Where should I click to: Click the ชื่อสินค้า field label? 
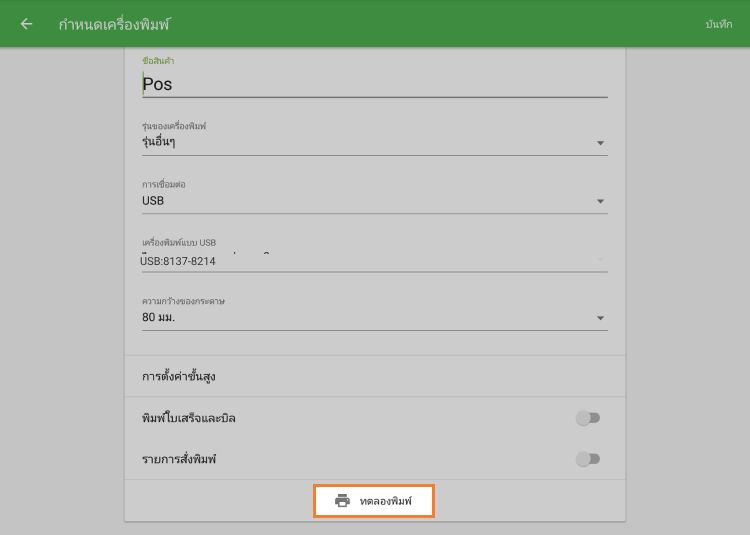pos(158,61)
